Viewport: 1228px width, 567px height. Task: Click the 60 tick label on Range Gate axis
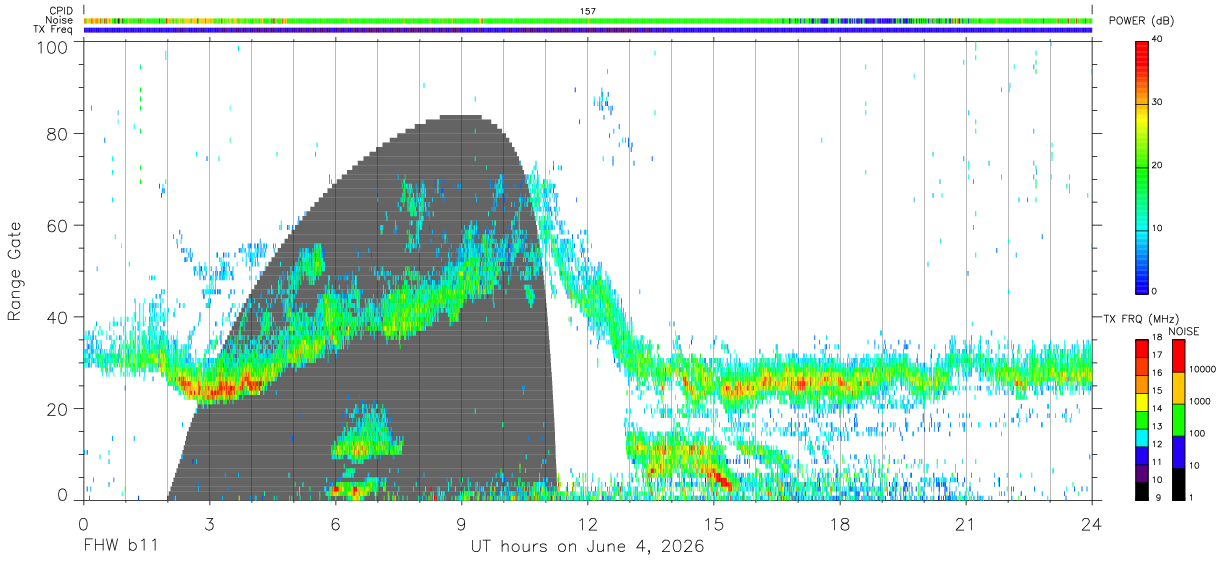click(58, 226)
